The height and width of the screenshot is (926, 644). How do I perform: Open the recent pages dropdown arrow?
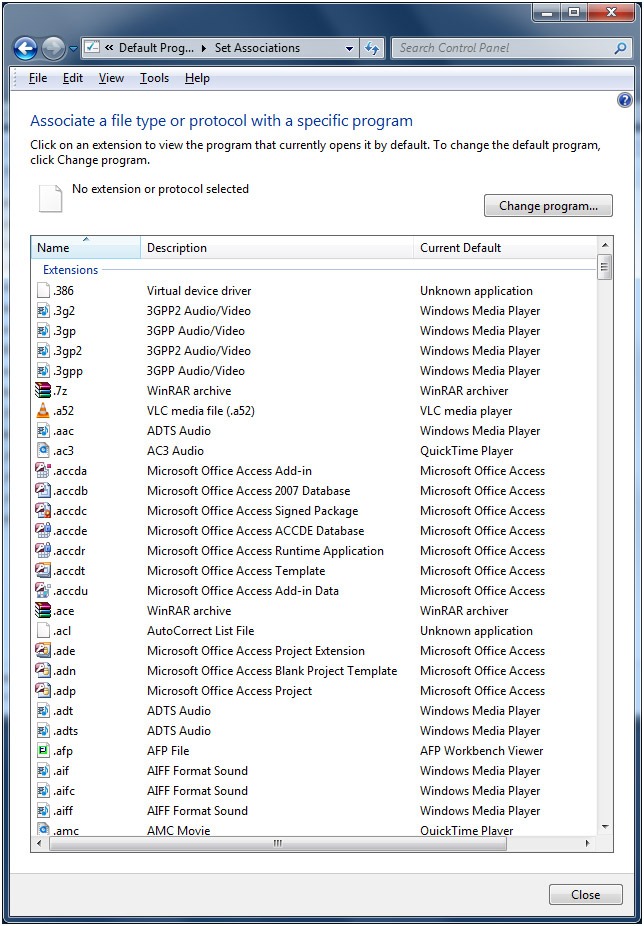(x=73, y=49)
